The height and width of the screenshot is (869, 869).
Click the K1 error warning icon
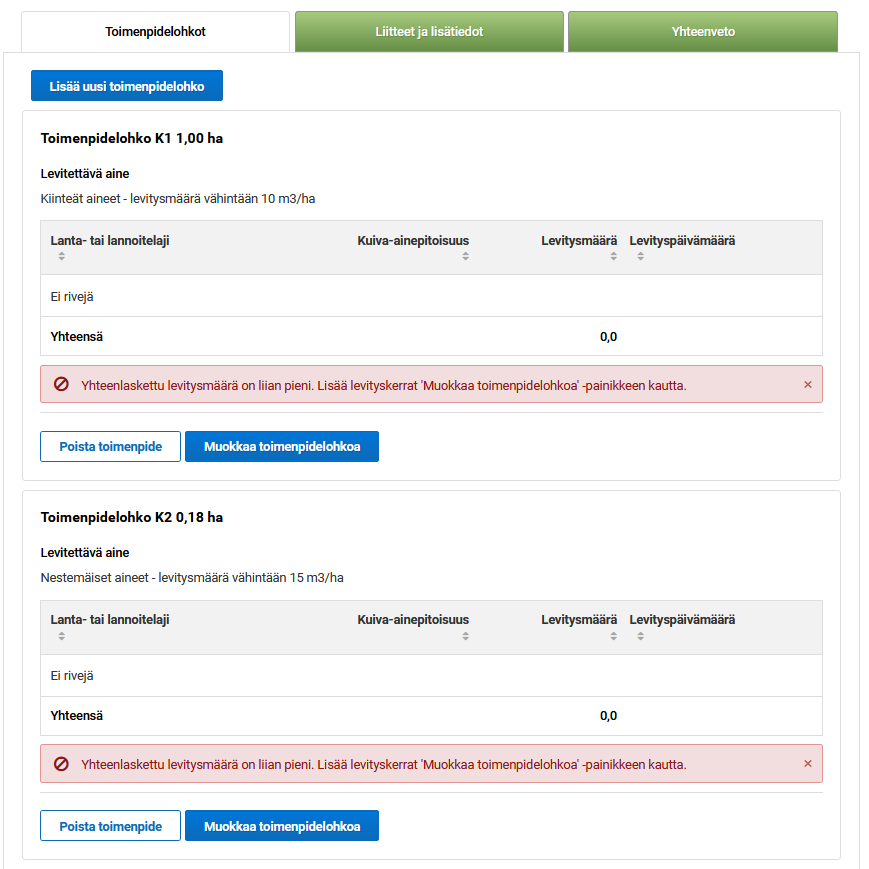coord(61,385)
